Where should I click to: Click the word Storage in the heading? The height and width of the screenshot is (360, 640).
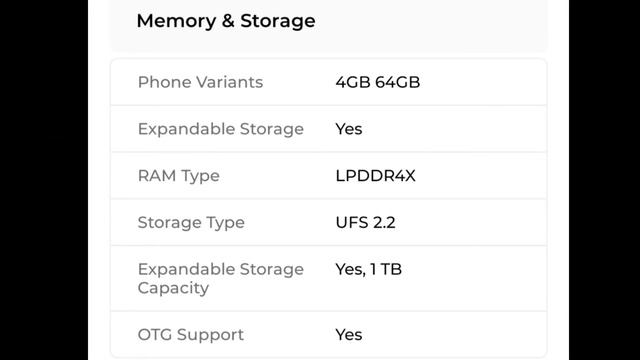coord(278,21)
